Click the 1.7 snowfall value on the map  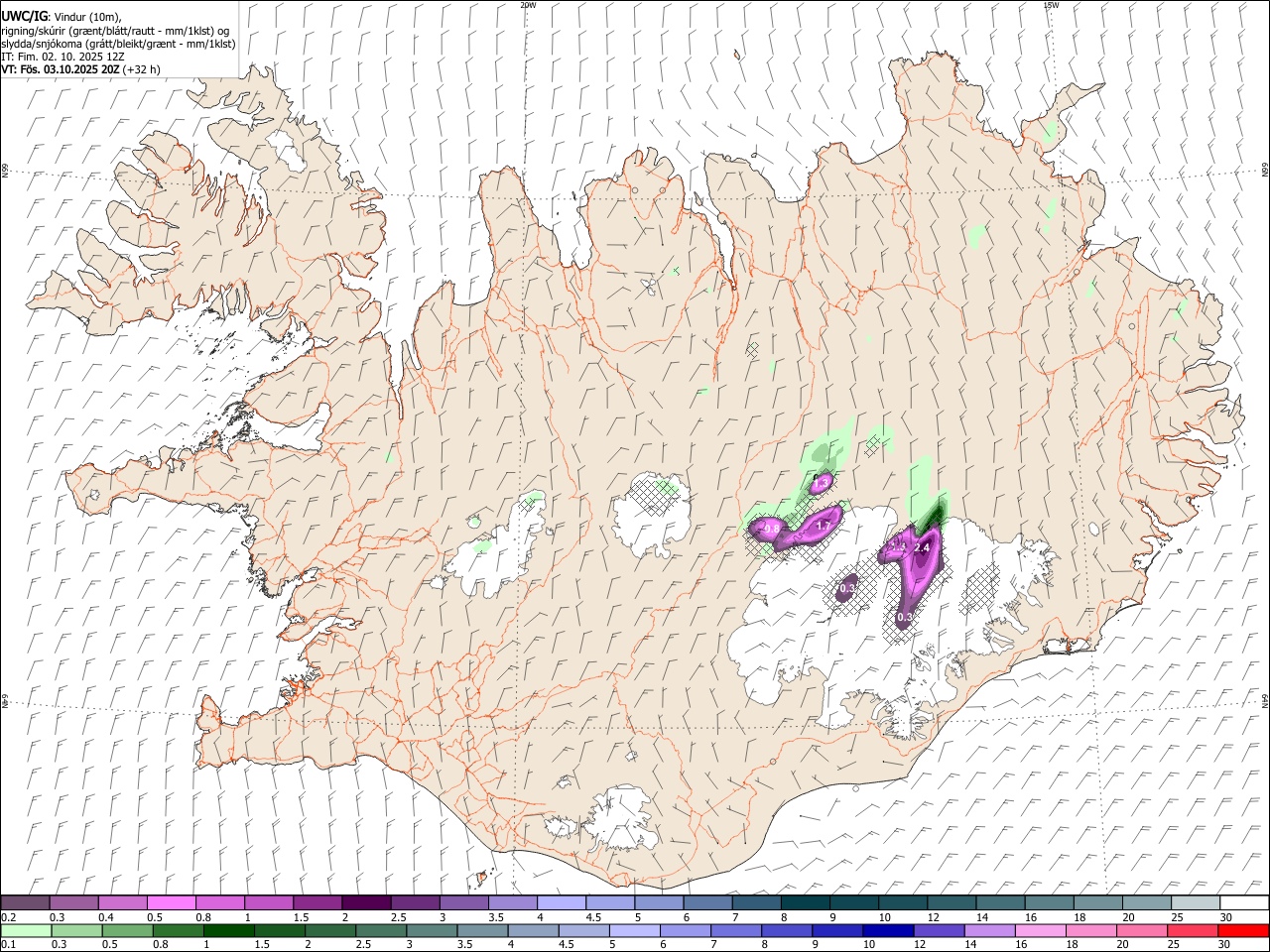pyautogui.click(x=823, y=525)
